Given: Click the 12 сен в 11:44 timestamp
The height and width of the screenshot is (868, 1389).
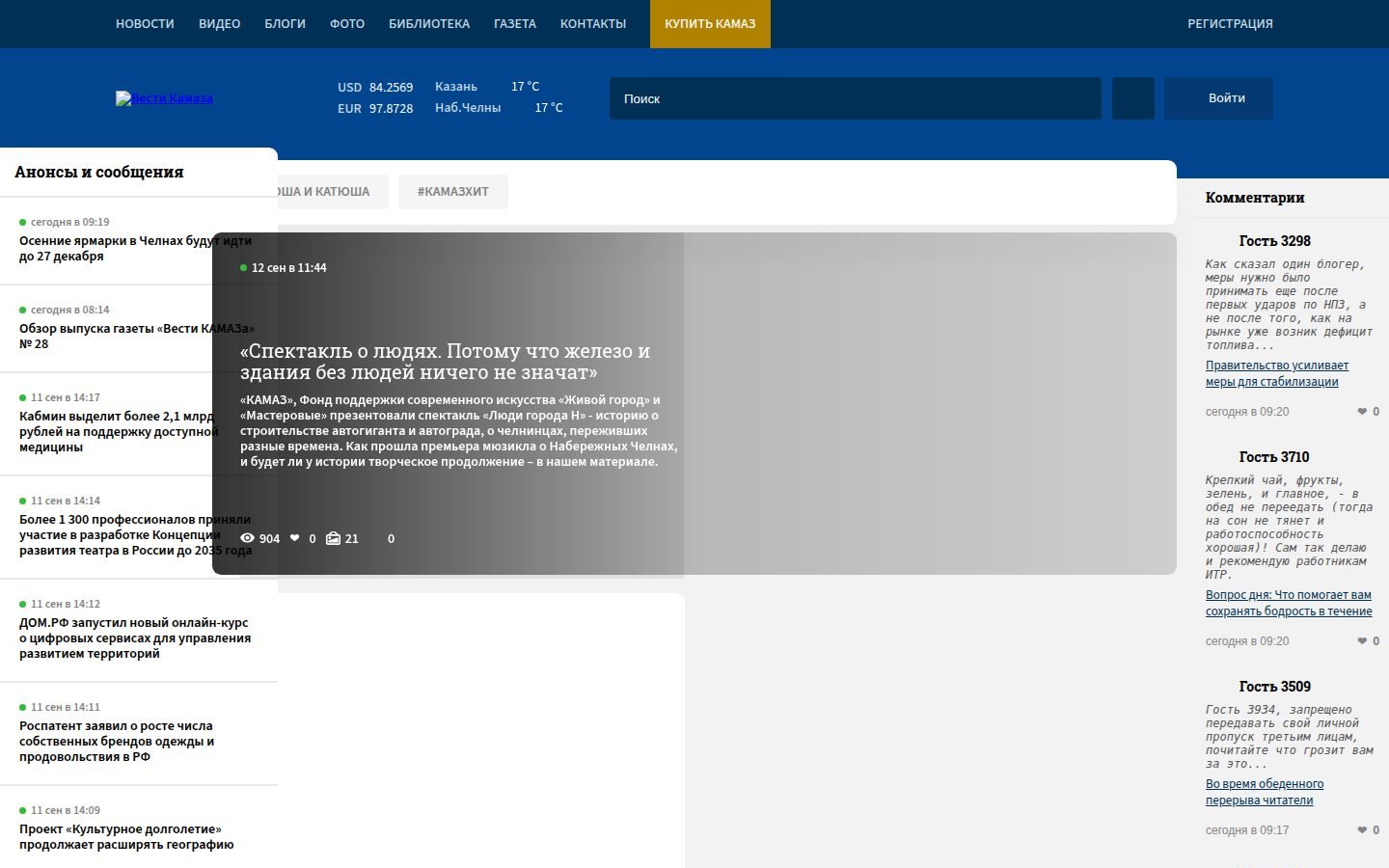Looking at the screenshot, I should (288, 268).
